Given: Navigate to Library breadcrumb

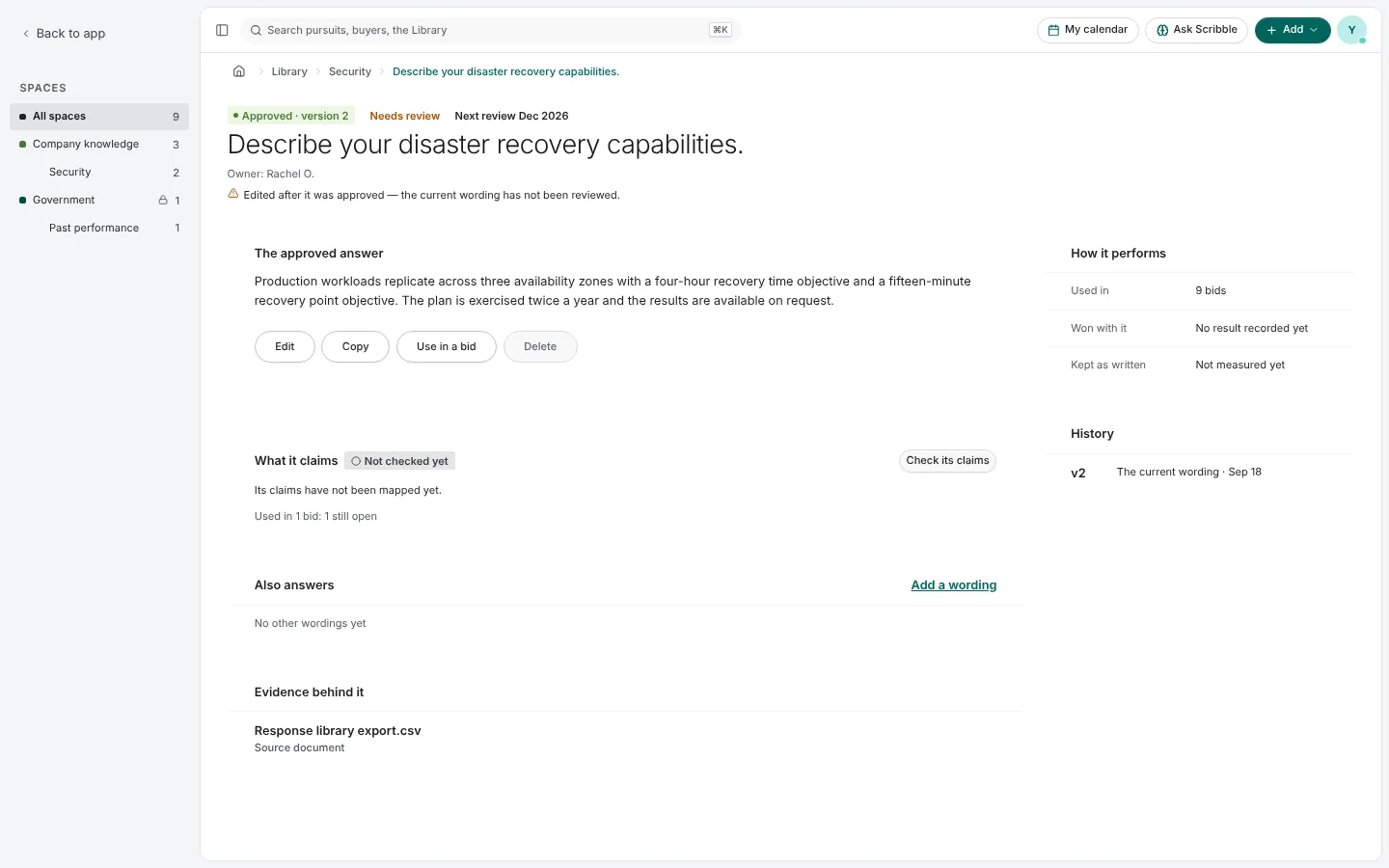Looking at the screenshot, I should point(289,71).
